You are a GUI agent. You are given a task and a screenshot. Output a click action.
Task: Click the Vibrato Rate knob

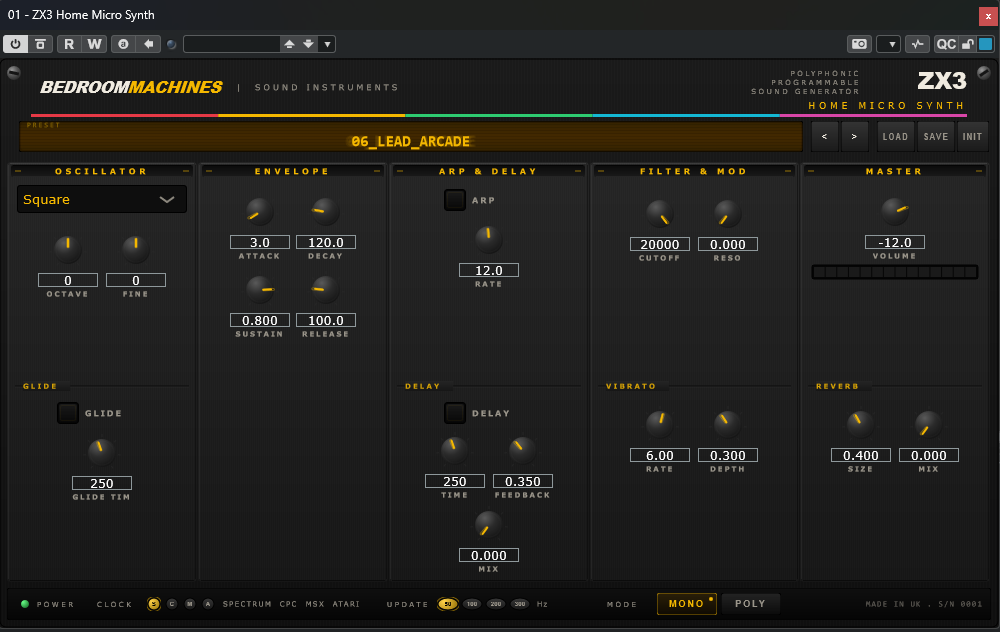pyautogui.click(x=659, y=424)
